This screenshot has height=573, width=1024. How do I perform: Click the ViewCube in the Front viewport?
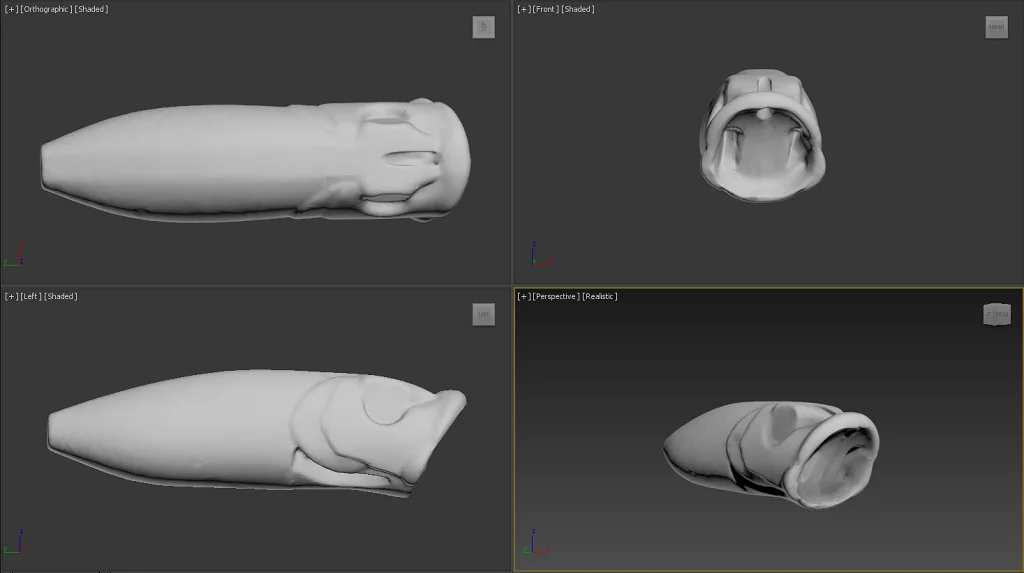coord(996,28)
